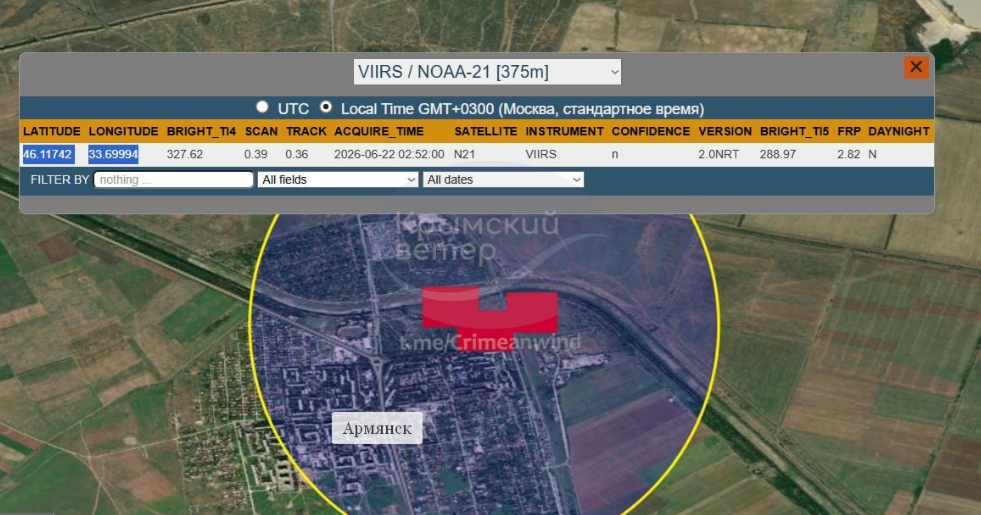Click the FILTER BY text input
The image size is (981, 515).
coord(173,180)
